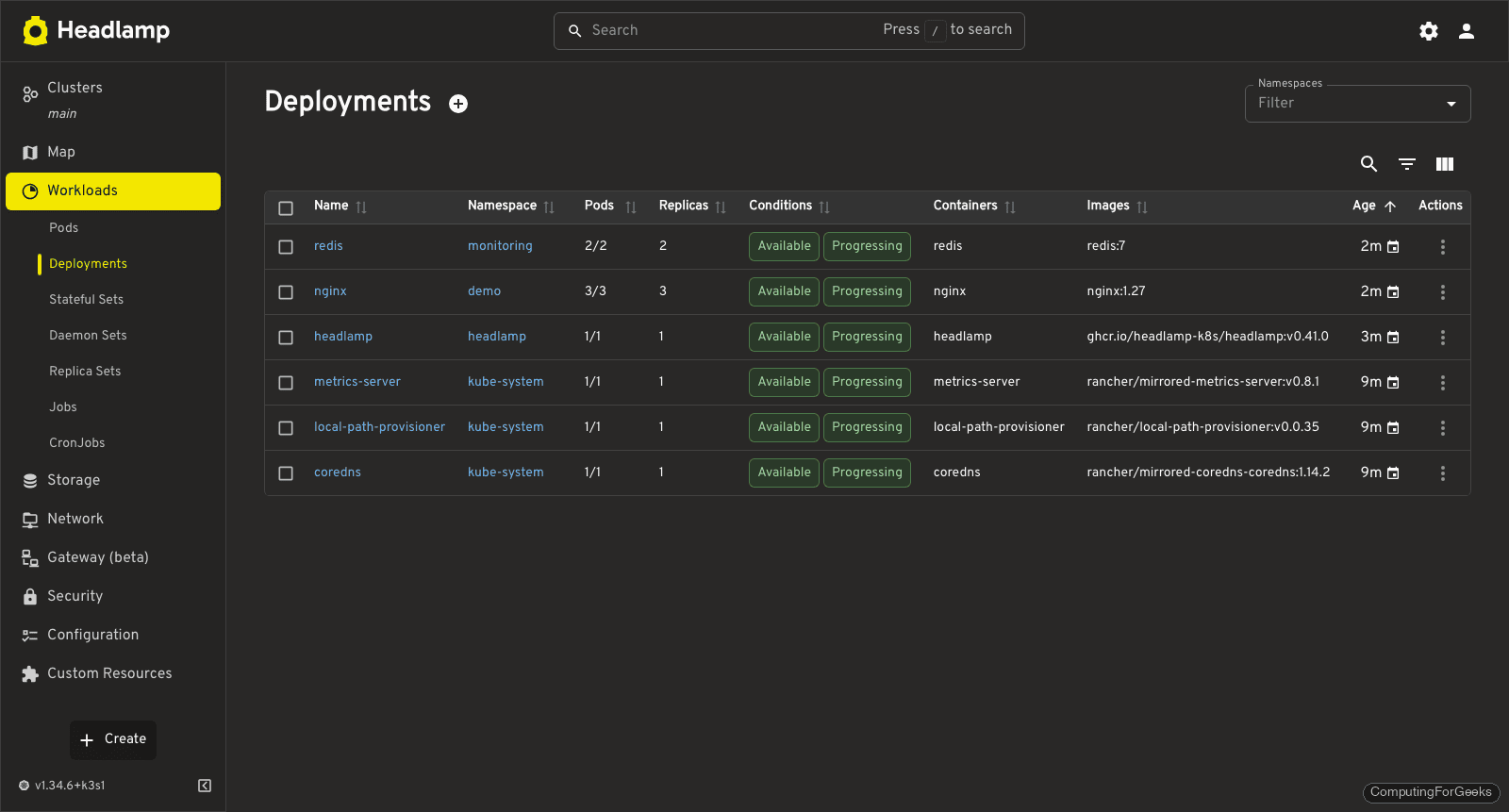Viewport: 1509px width, 812px height.
Task: Go to Stateful Sets
Action: point(87,300)
